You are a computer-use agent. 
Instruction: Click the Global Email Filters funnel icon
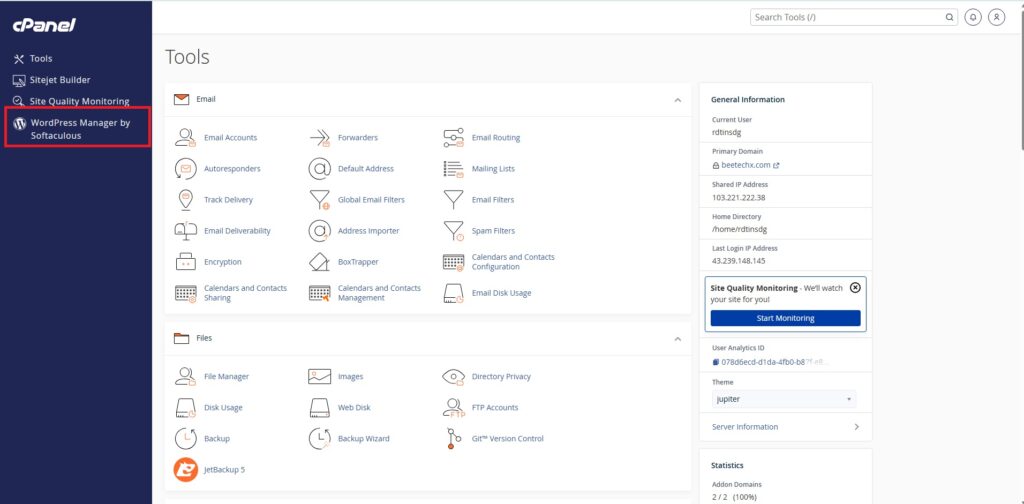[x=319, y=200]
